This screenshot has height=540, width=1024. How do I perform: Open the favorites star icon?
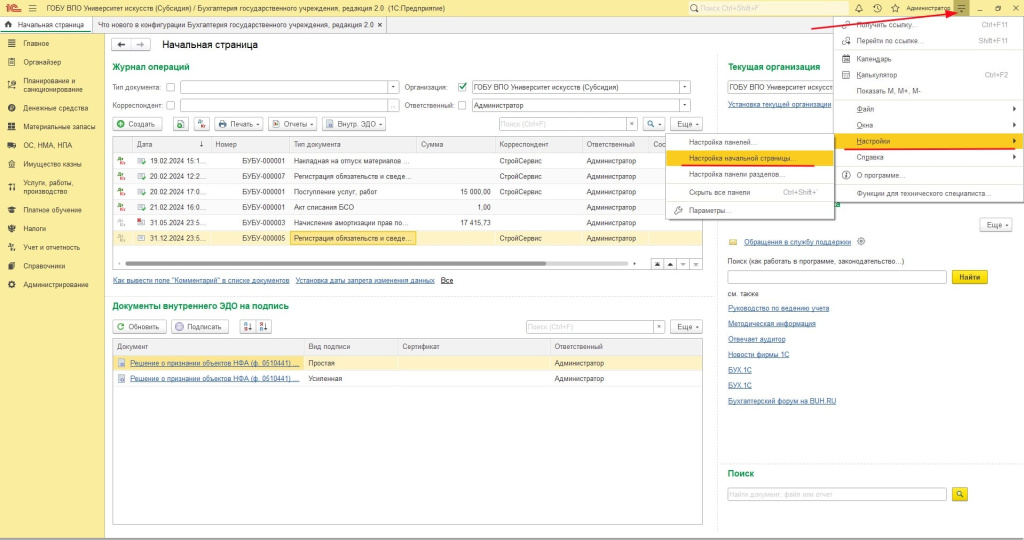click(895, 8)
